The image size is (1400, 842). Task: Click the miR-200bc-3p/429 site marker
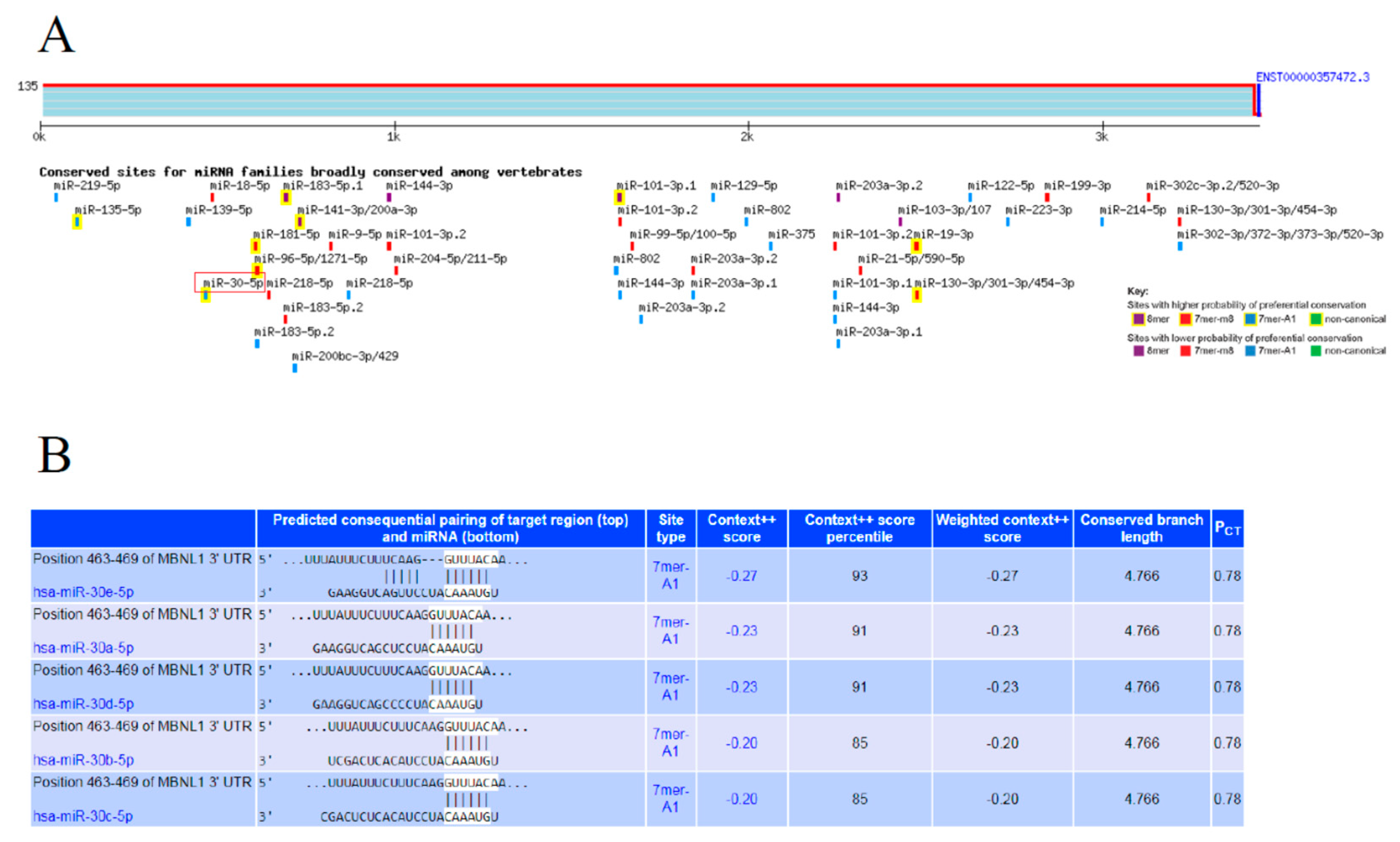tap(295, 368)
